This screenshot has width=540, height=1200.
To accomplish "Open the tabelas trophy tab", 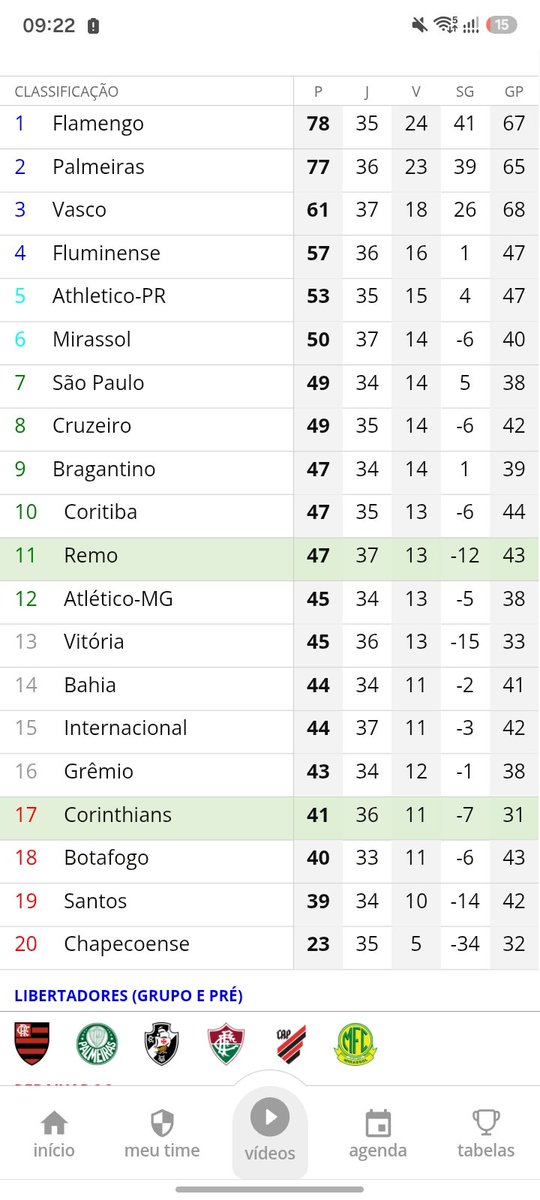I will coord(486,1135).
